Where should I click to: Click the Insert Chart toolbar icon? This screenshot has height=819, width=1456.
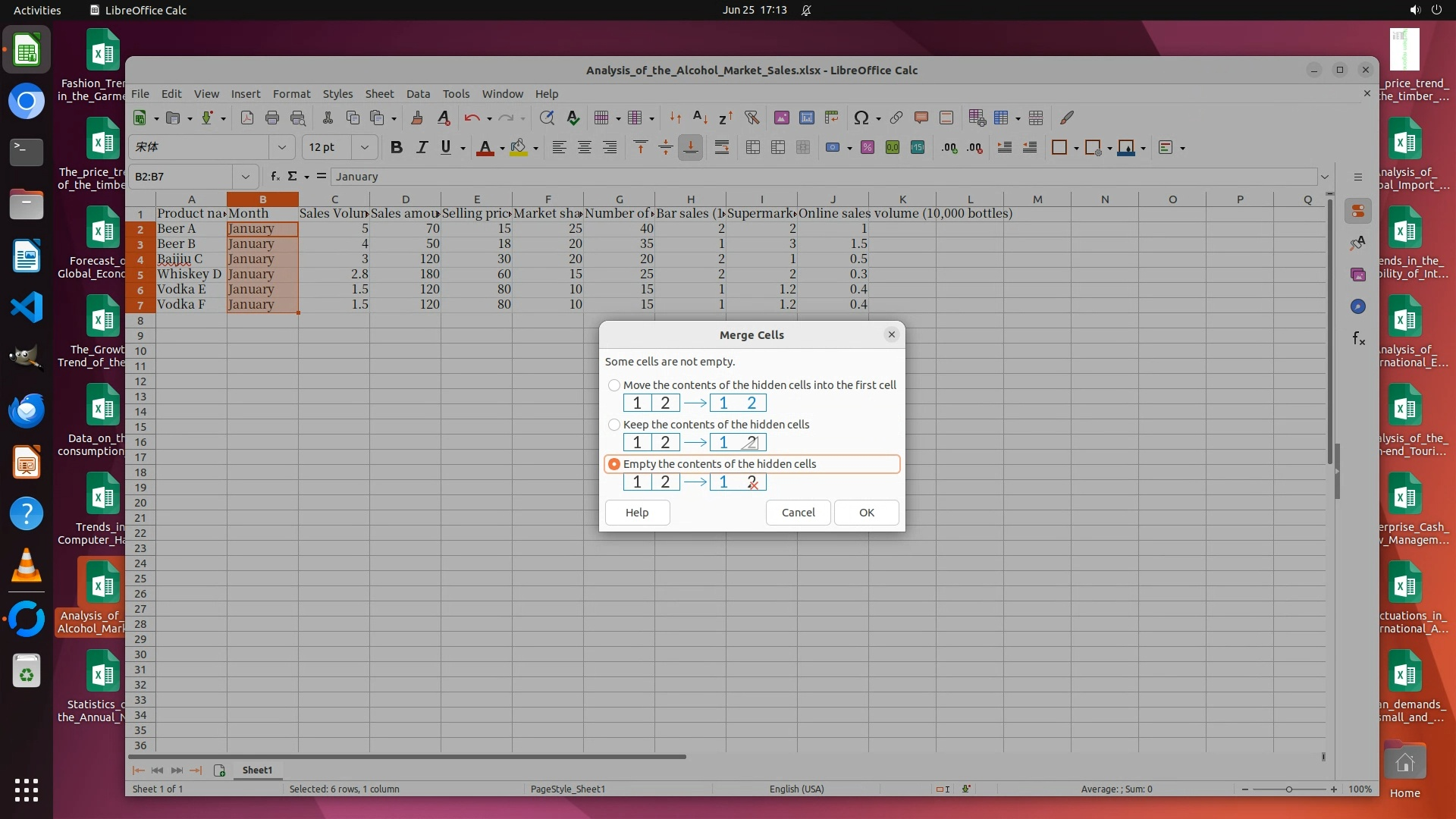[x=807, y=118]
